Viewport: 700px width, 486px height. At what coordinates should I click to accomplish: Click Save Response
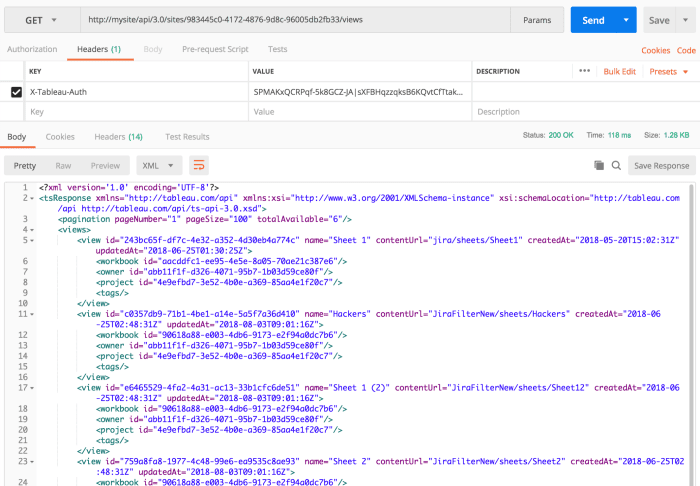coord(662,166)
